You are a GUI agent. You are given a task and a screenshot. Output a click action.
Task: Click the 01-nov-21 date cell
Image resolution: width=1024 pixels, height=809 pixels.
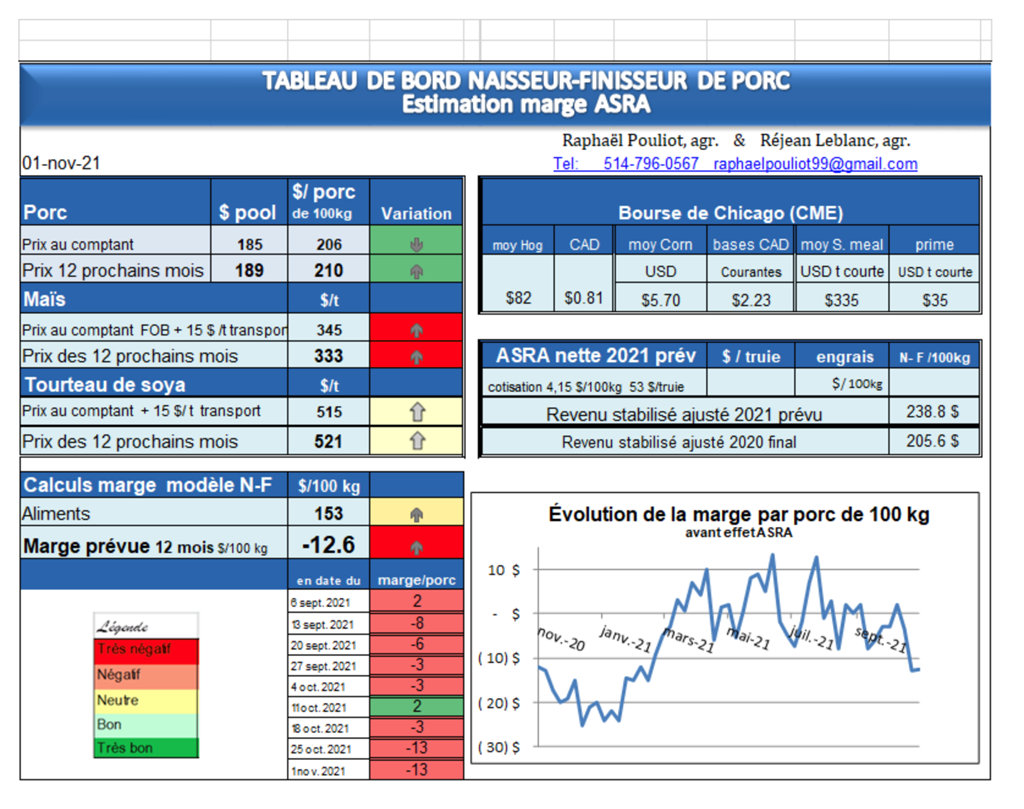click(x=60, y=164)
